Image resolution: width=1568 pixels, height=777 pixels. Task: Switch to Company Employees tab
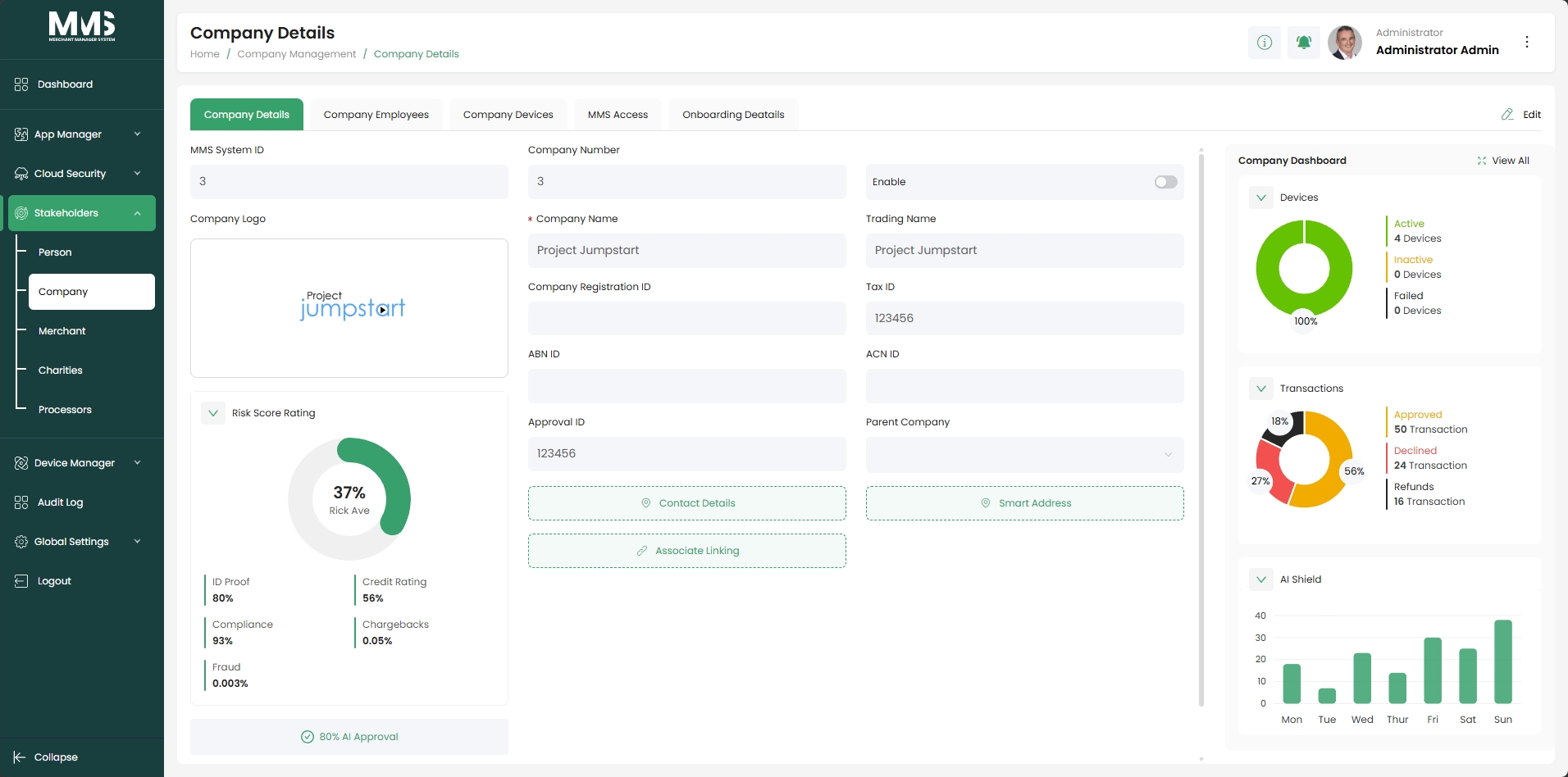tap(376, 115)
